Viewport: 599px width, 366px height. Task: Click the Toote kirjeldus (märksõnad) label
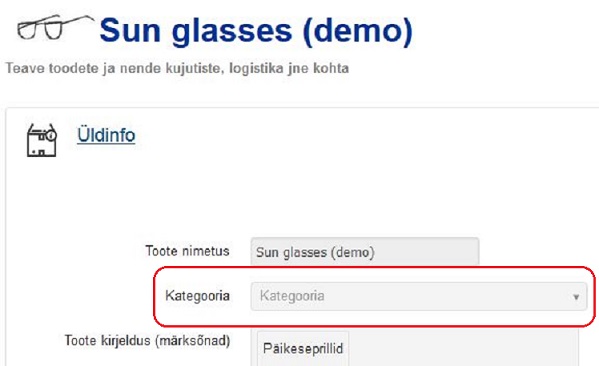click(x=147, y=340)
